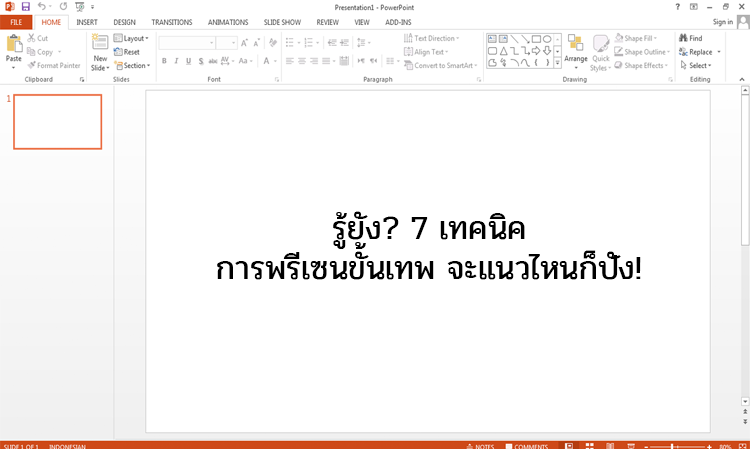Increase font size
Image resolution: width=750 pixels, height=449 pixels.
(244, 43)
